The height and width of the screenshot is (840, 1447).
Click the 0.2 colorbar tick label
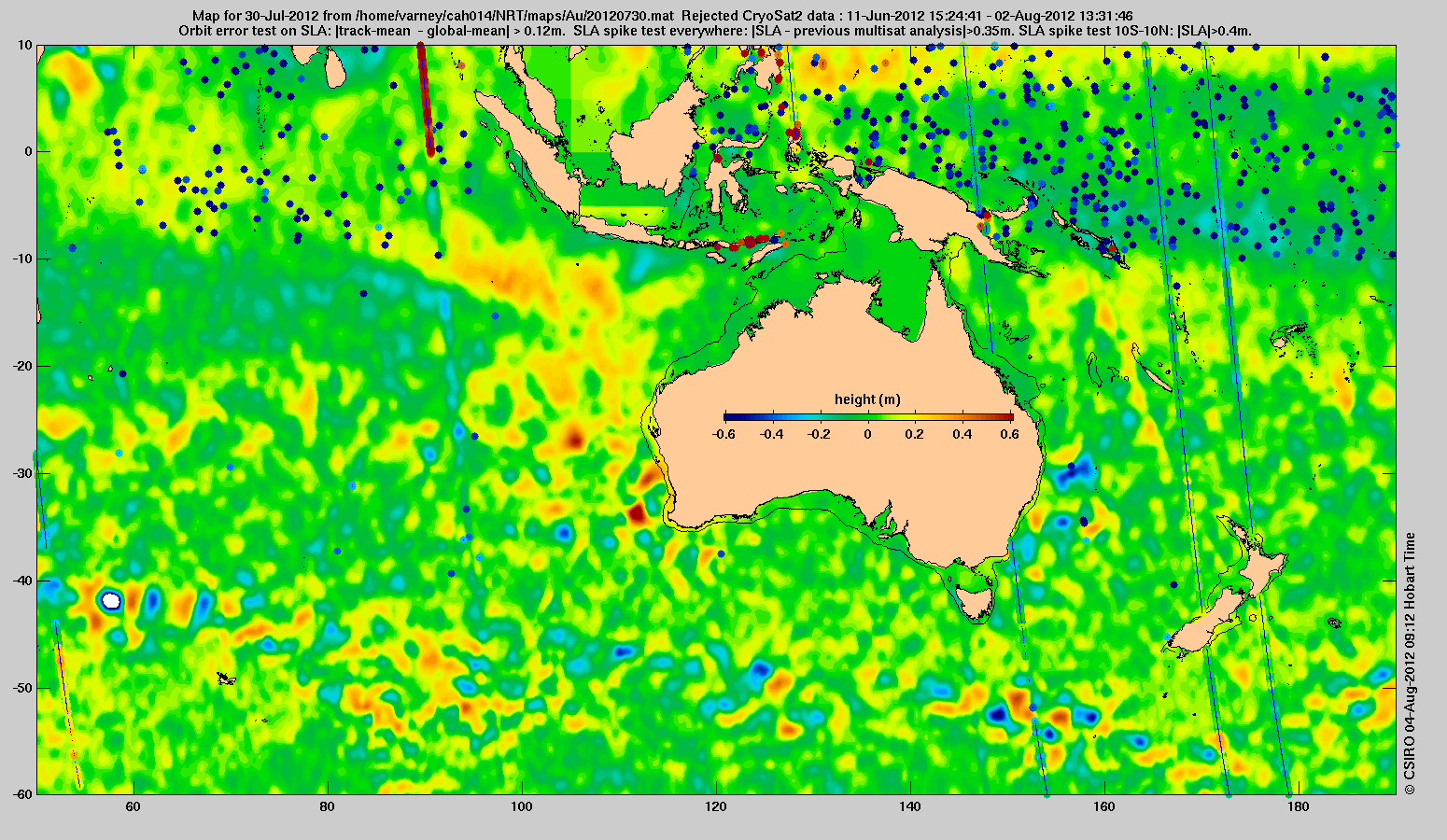tap(916, 434)
